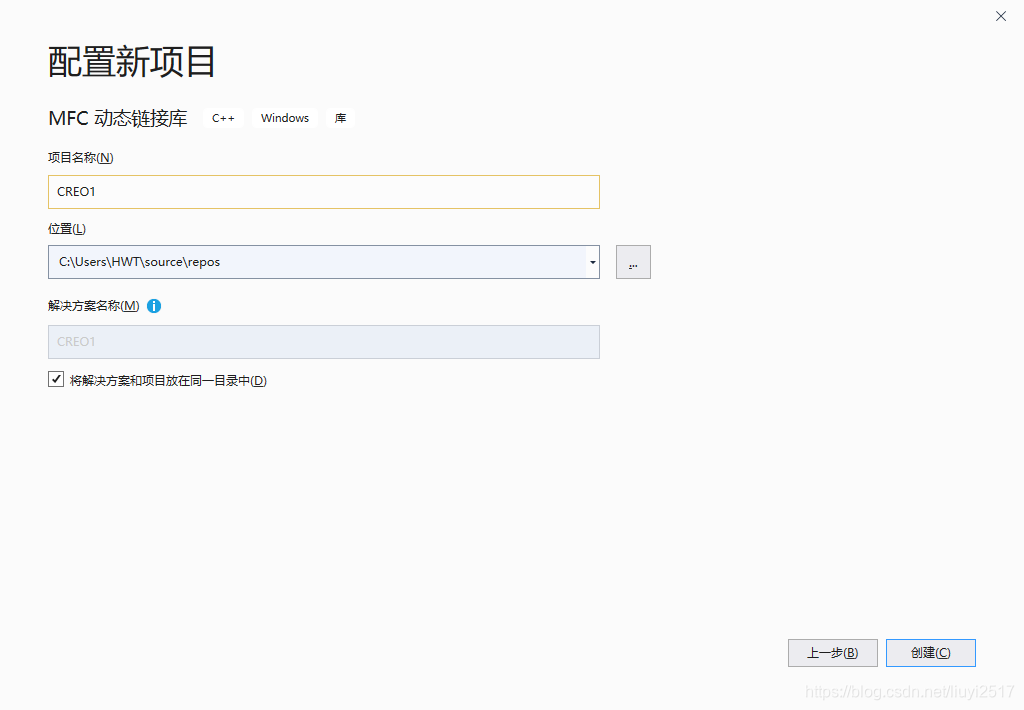Open the browse folder dialog via the "..." button

633,261
